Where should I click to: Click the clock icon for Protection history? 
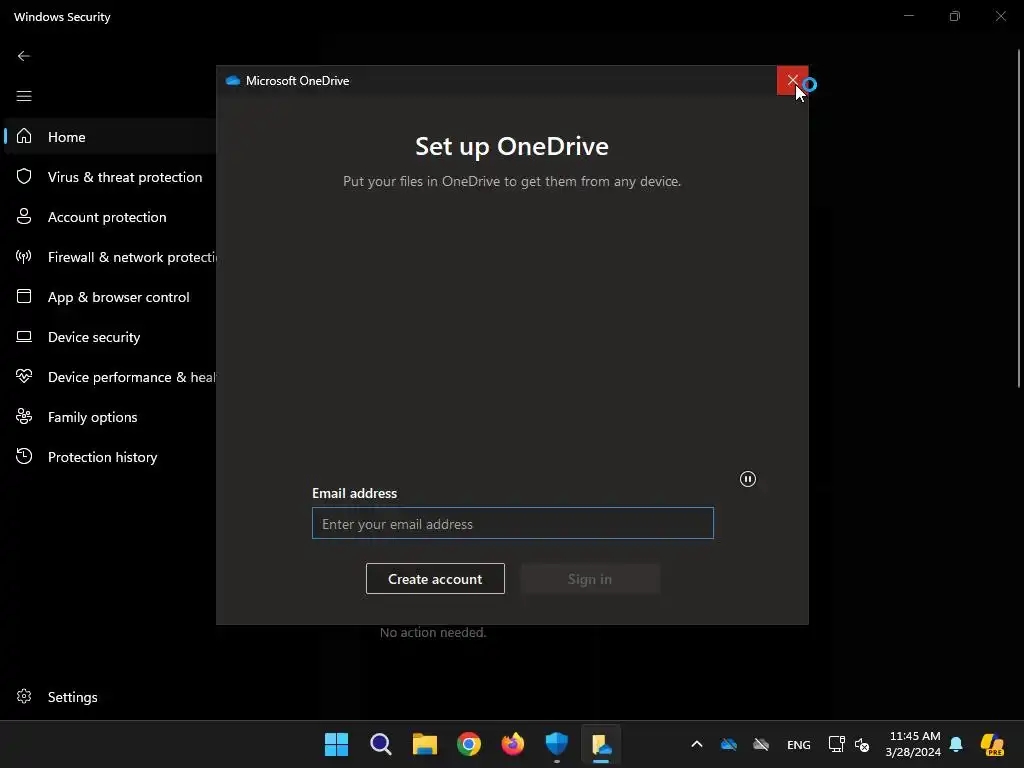tap(24, 456)
